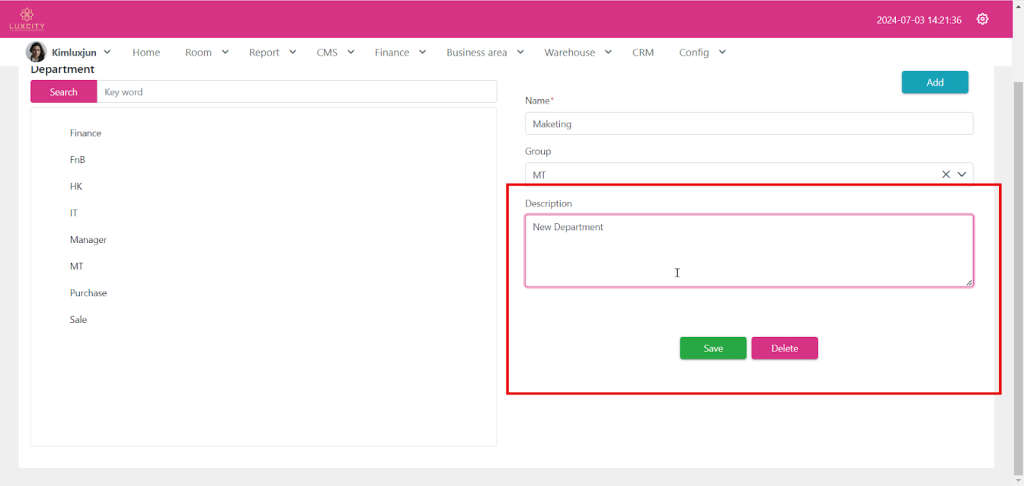Viewport: 1024px width, 486px height.
Task: Go to the Home menu item
Action: [x=146, y=52]
